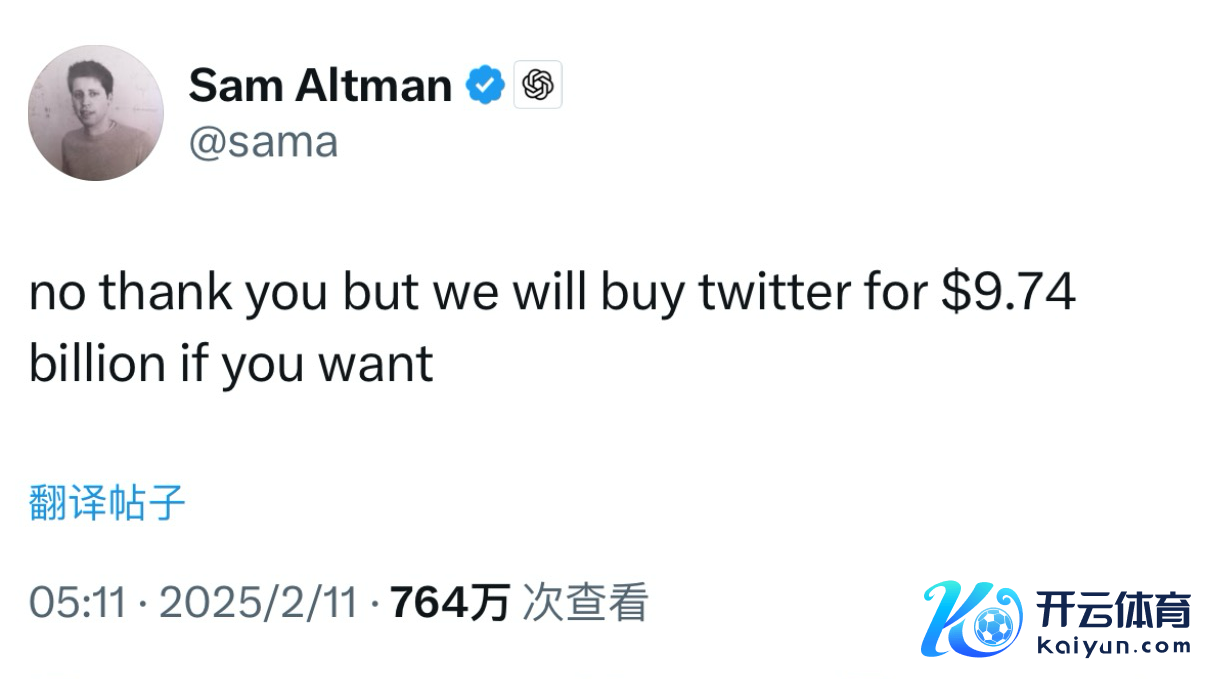
Task: Click the 翻译帖子 translate post link
Action: pyautogui.click(x=108, y=503)
